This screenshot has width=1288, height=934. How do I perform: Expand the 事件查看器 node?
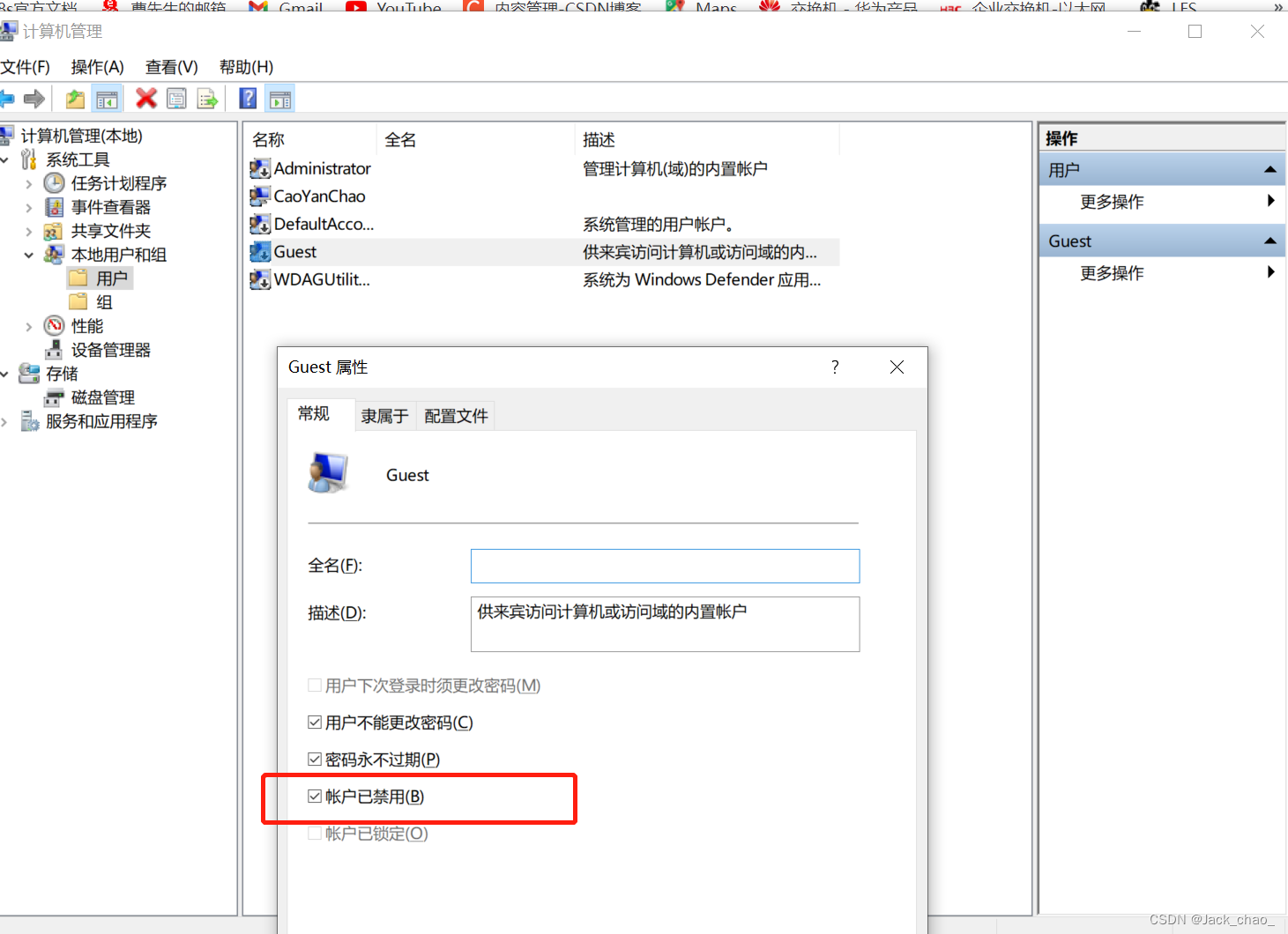coord(29,207)
